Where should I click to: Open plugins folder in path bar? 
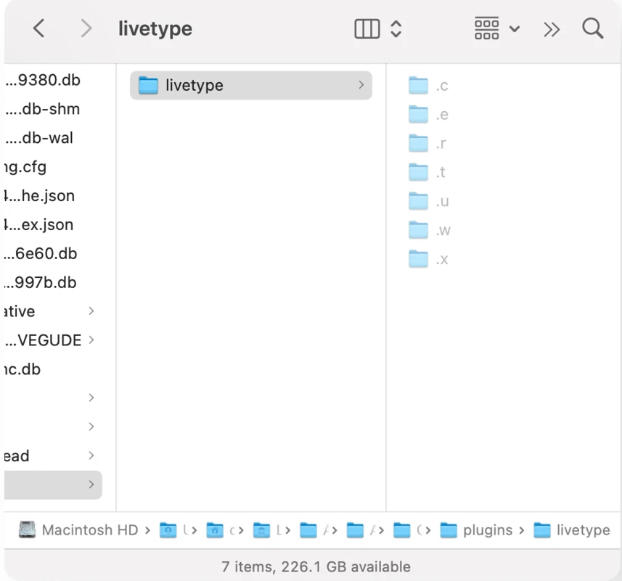coord(476,530)
